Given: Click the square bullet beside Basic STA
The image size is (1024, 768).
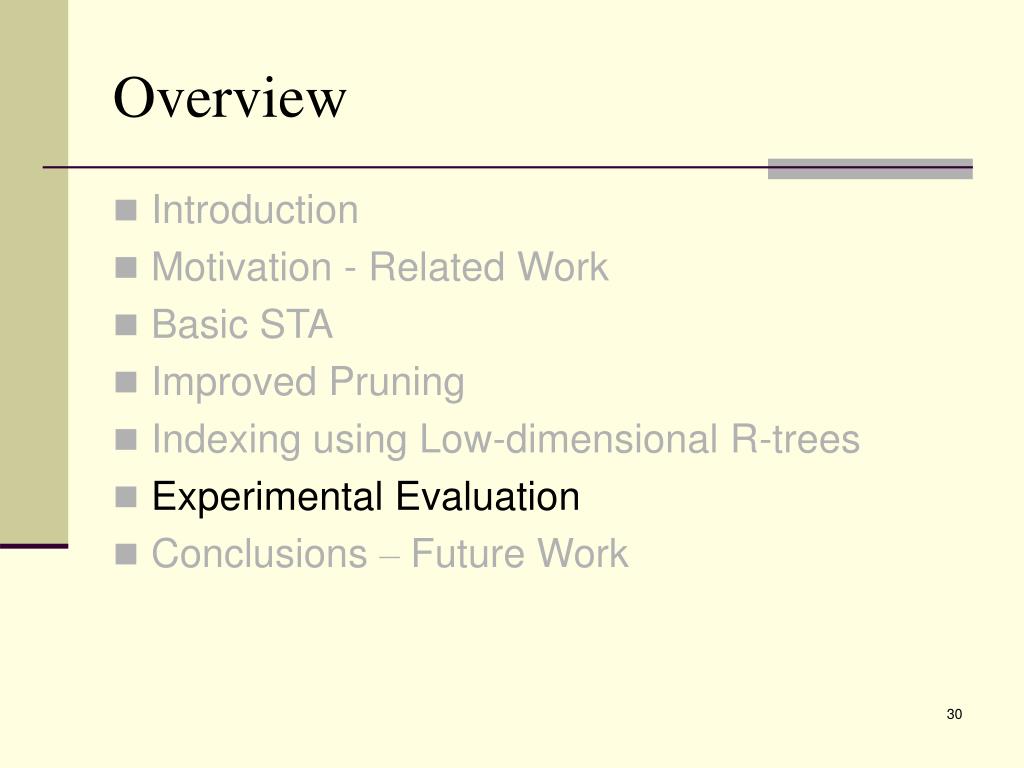Looking at the screenshot, I should point(126,325).
